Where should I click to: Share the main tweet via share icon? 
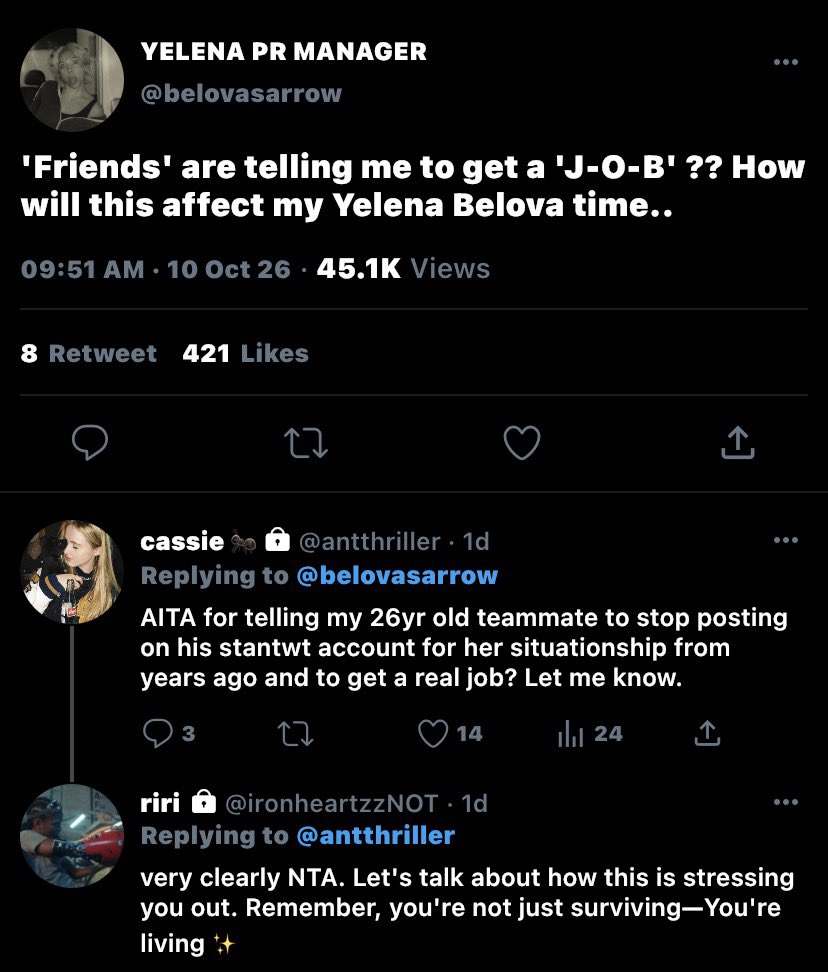[x=738, y=442]
